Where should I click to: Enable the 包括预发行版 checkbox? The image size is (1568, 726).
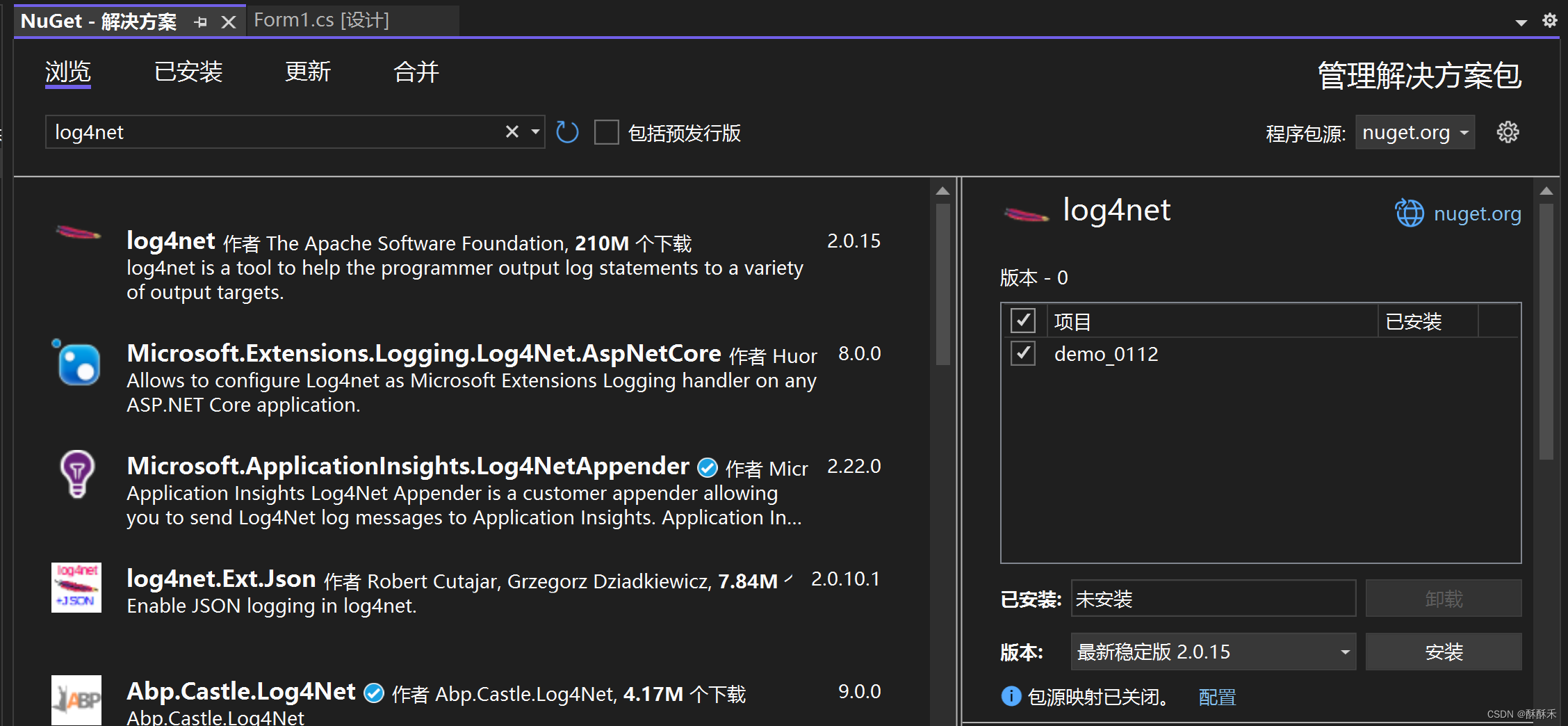[606, 132]
